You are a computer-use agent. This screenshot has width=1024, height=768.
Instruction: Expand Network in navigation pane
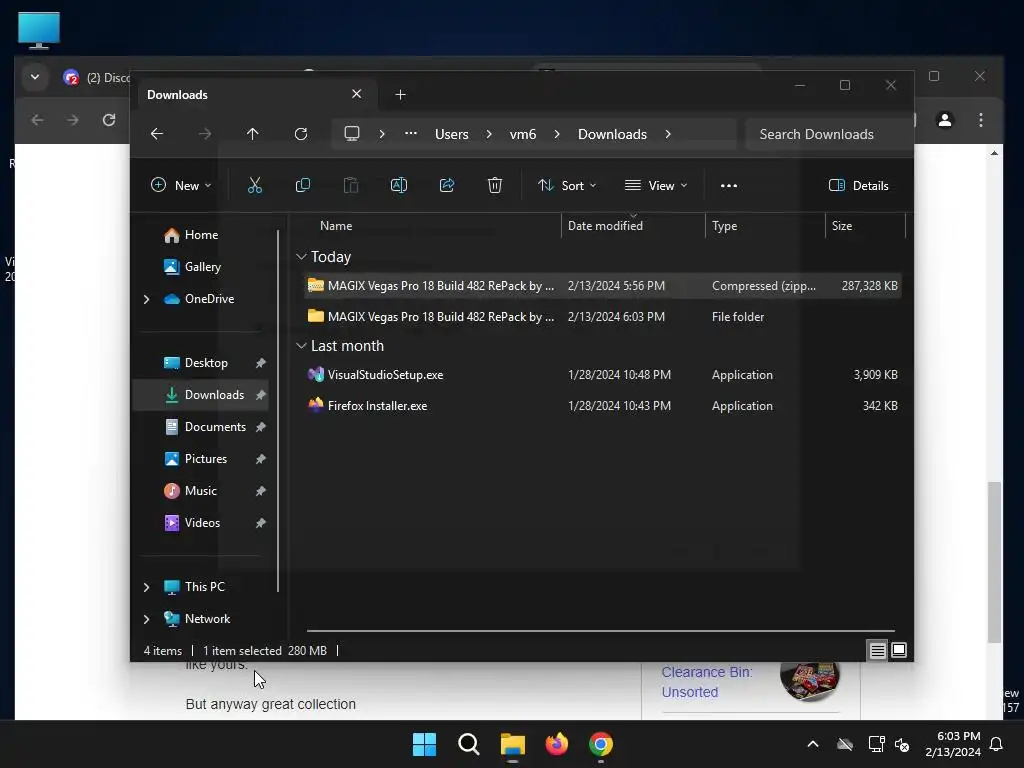(146, 619)
